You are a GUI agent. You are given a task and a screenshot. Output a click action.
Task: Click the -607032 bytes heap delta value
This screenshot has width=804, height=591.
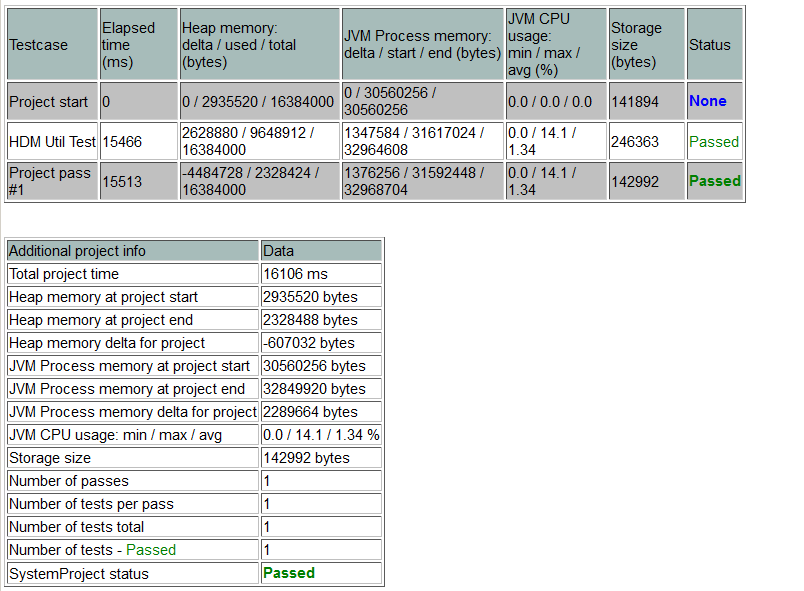point(308,343)
